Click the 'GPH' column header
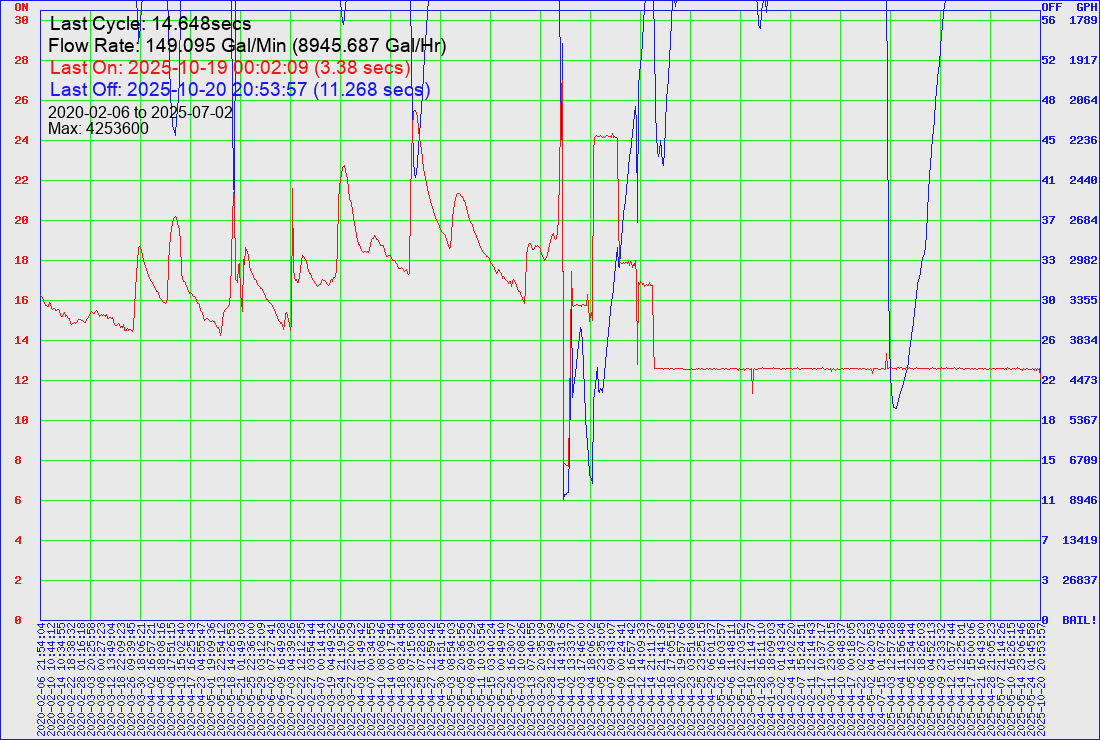 [x=1086, y=6]
